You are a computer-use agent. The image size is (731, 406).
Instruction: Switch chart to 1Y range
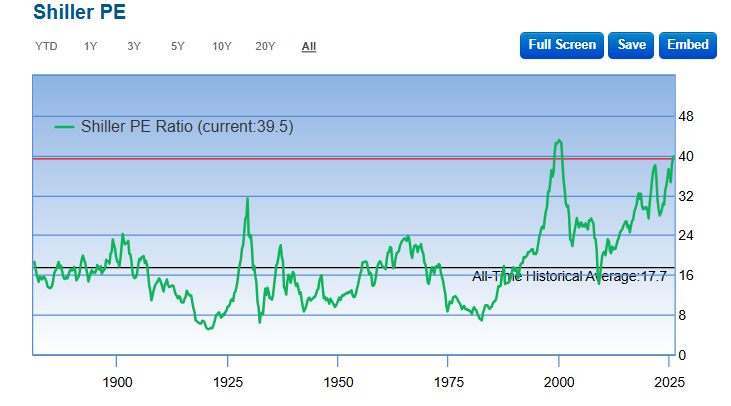(x=90, y=47)
